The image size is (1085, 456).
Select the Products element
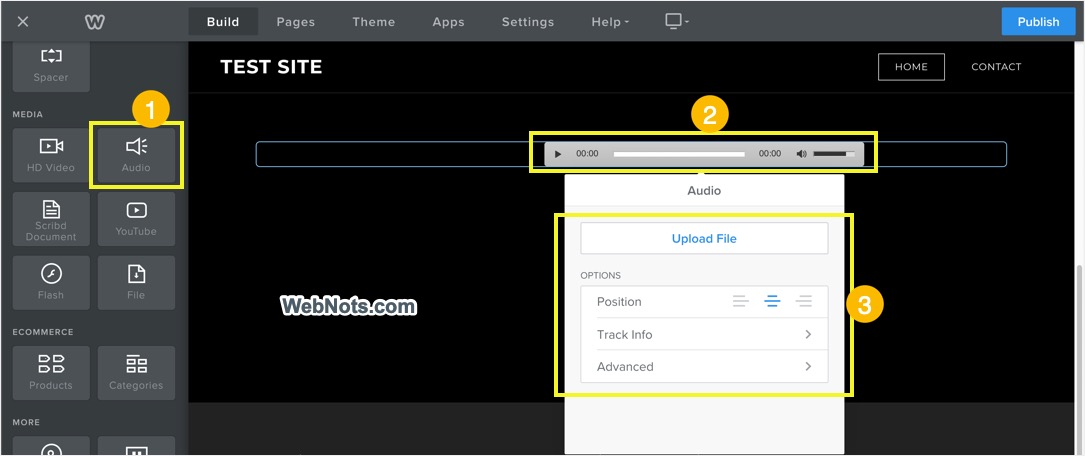pos(51,373)
